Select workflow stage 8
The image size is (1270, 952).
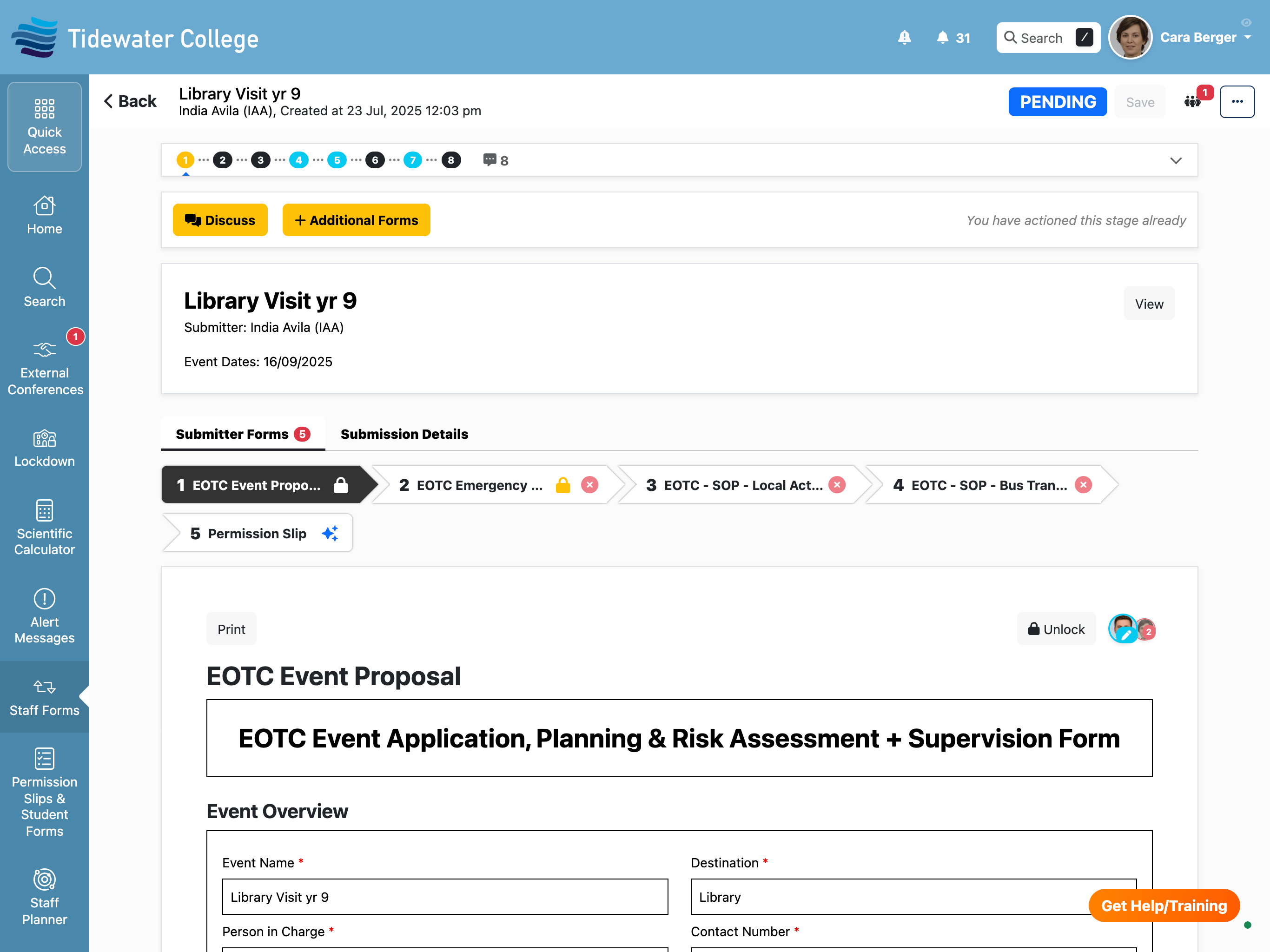click(451, 160)
